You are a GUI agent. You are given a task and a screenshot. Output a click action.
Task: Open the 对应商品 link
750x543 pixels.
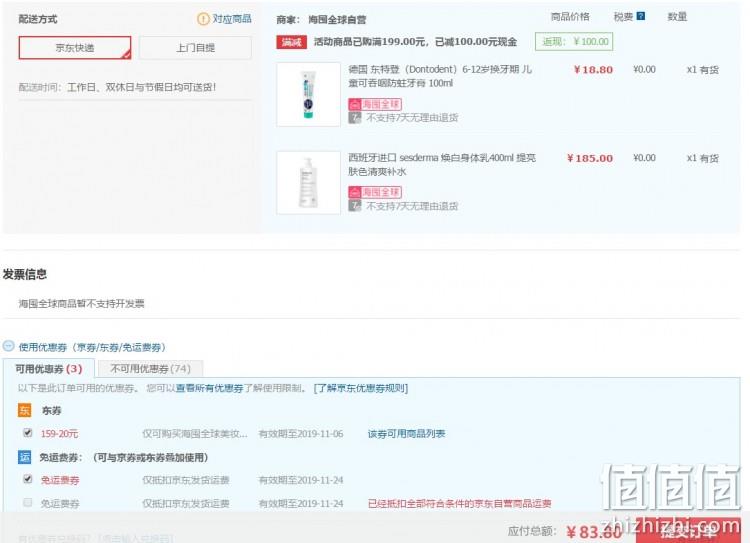pyautogui.click(x=232, y=19)
